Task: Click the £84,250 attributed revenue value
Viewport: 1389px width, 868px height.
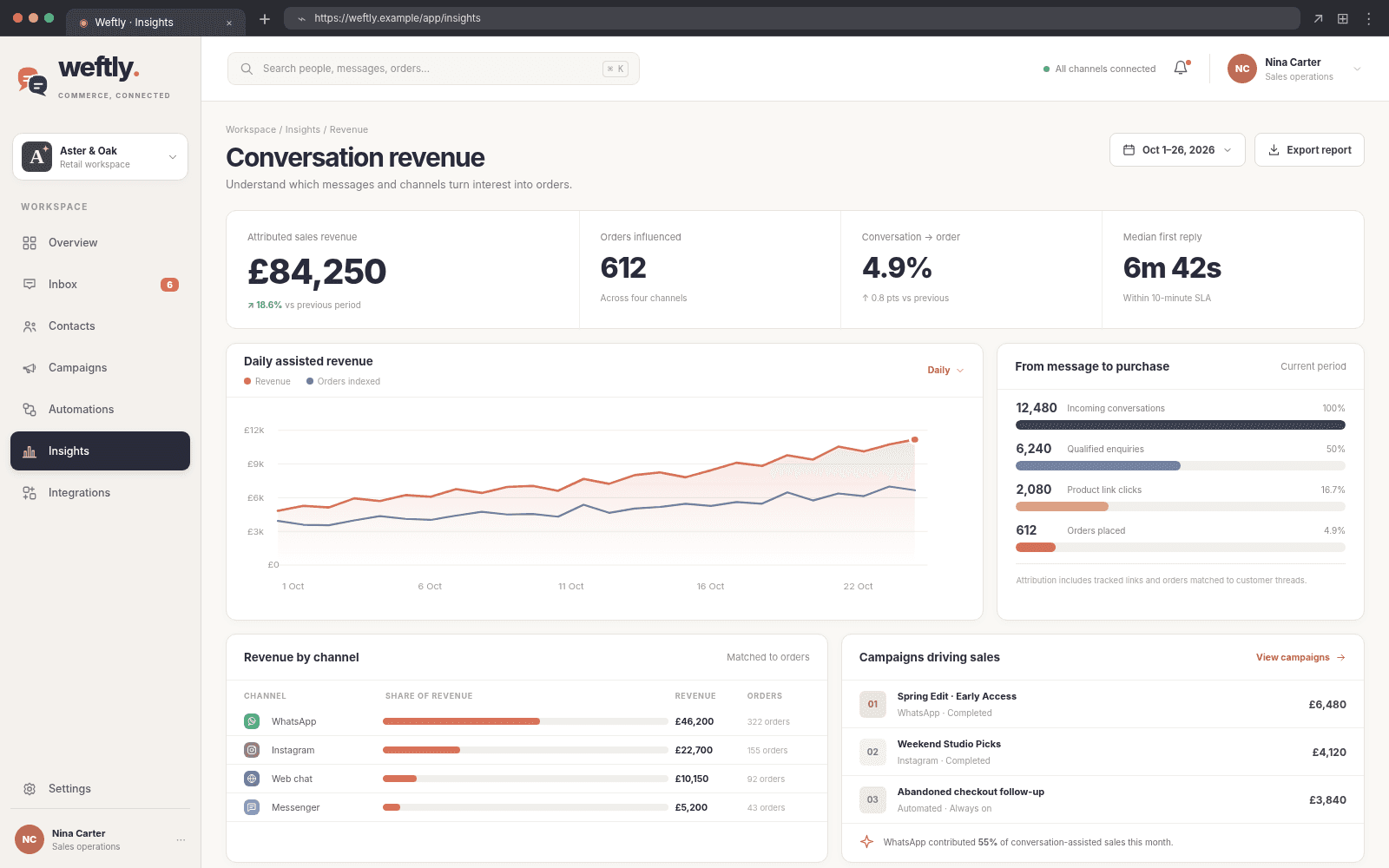Action: [x=317, y=272]
